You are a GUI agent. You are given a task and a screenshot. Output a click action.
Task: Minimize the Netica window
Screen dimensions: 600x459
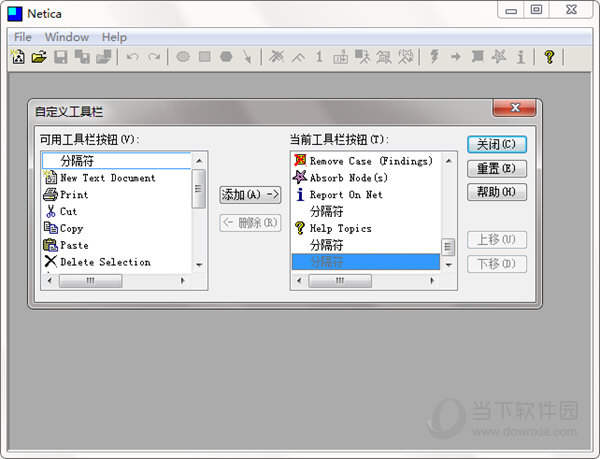[x=511, y=10]
